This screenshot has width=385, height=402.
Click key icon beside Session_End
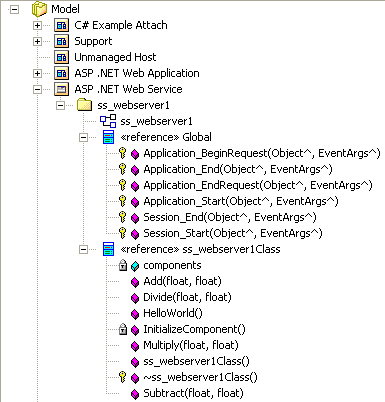point(123,217)
